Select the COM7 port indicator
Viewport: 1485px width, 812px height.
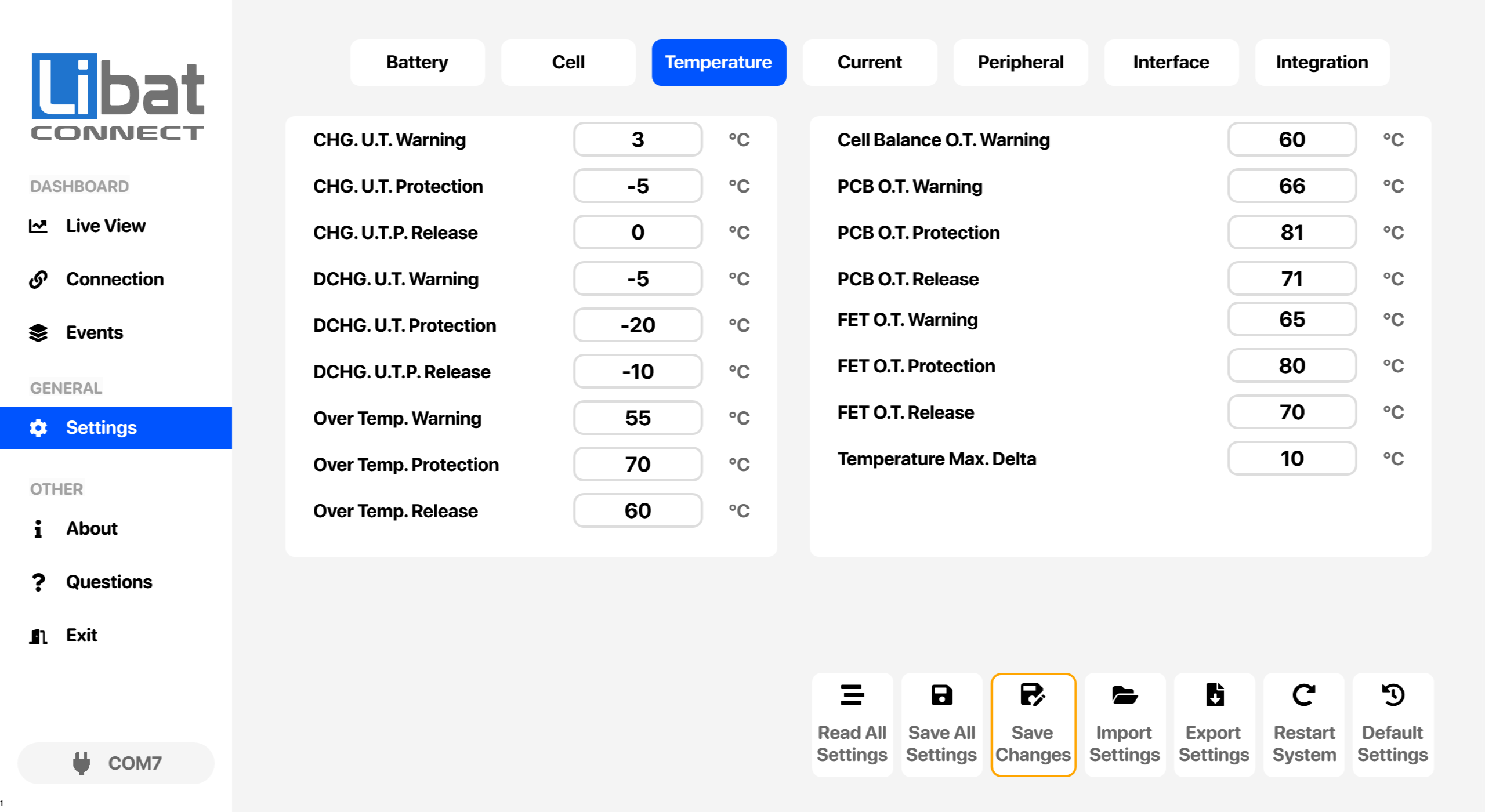(116, 763)
